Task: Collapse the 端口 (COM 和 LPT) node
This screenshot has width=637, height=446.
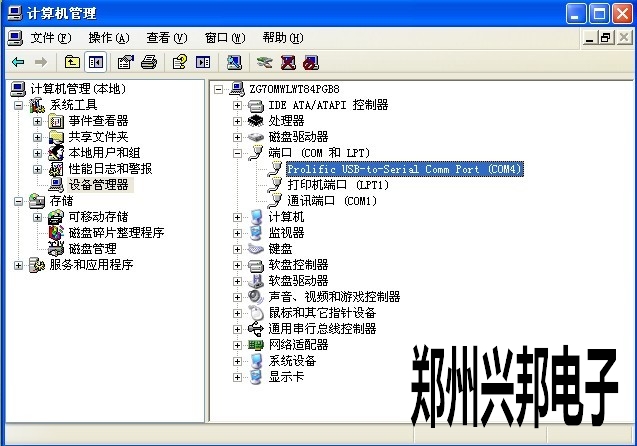Action: coord(237,153)
